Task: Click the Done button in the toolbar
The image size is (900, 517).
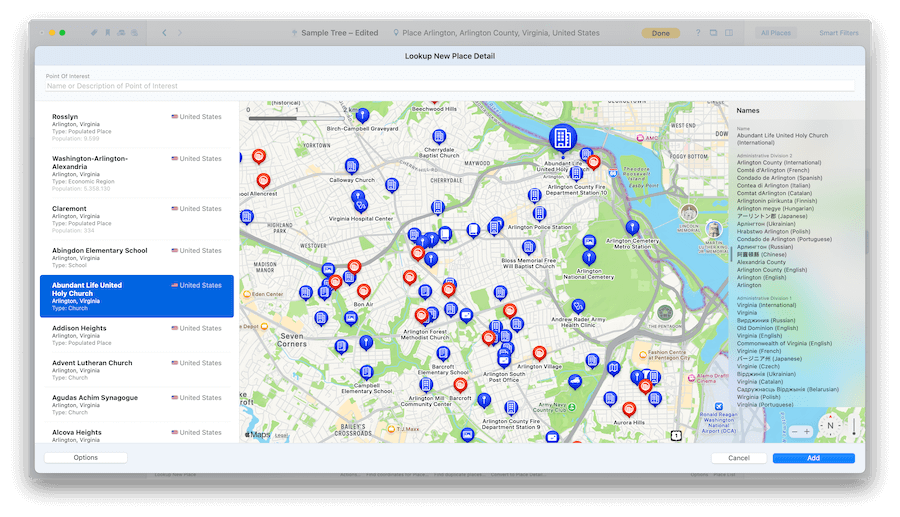Action: pyautogui.click(x=660, y=33)
